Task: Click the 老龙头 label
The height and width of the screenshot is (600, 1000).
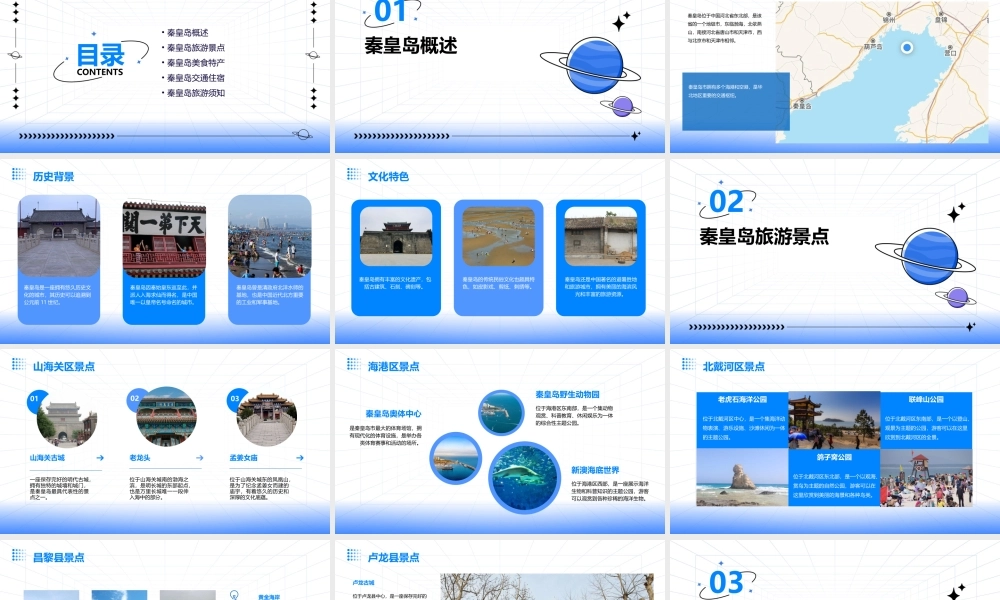Action: (140, 458)
